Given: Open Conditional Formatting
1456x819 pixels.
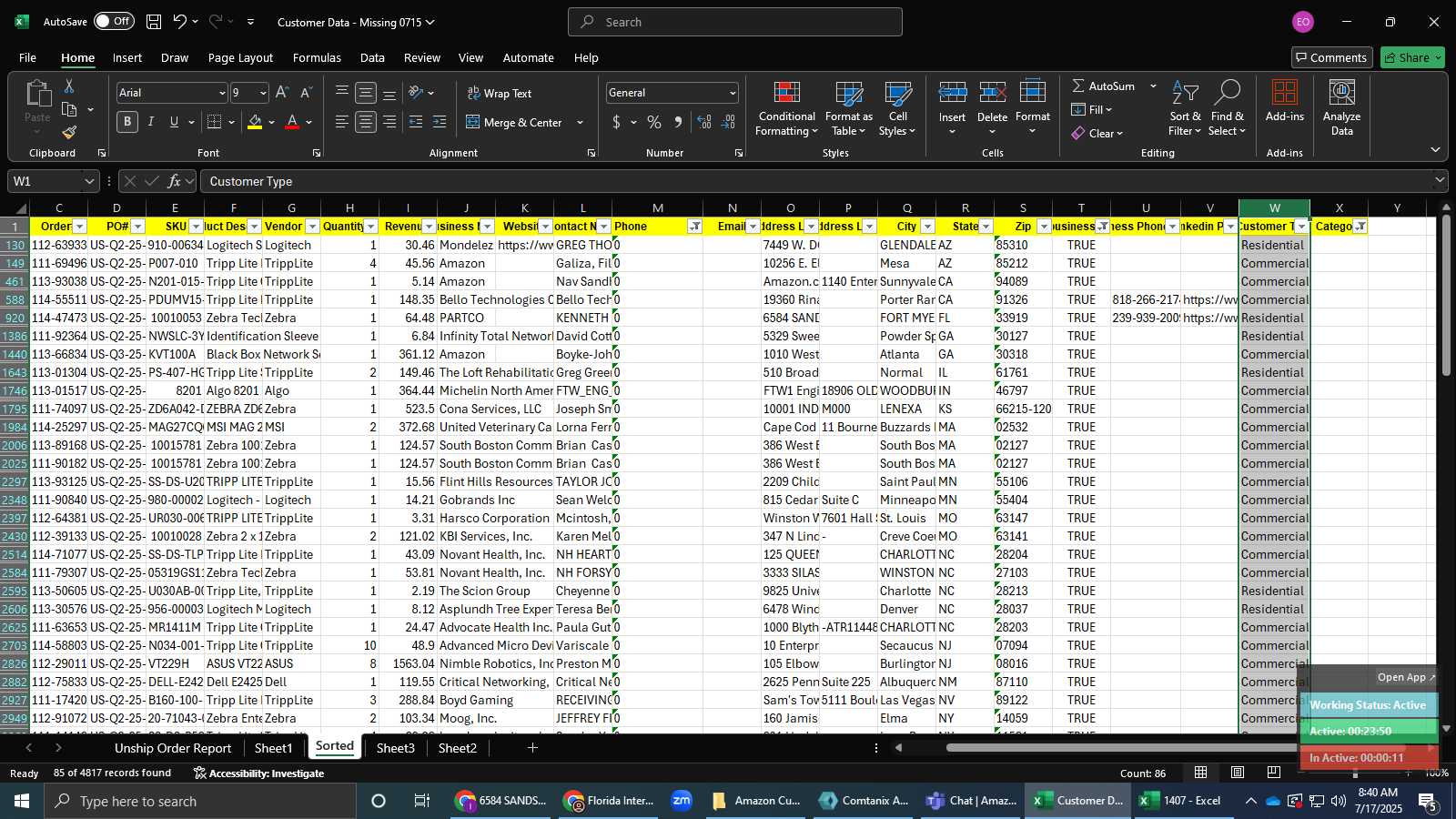Looking at the screenshot, I should (x=786, y=109).
